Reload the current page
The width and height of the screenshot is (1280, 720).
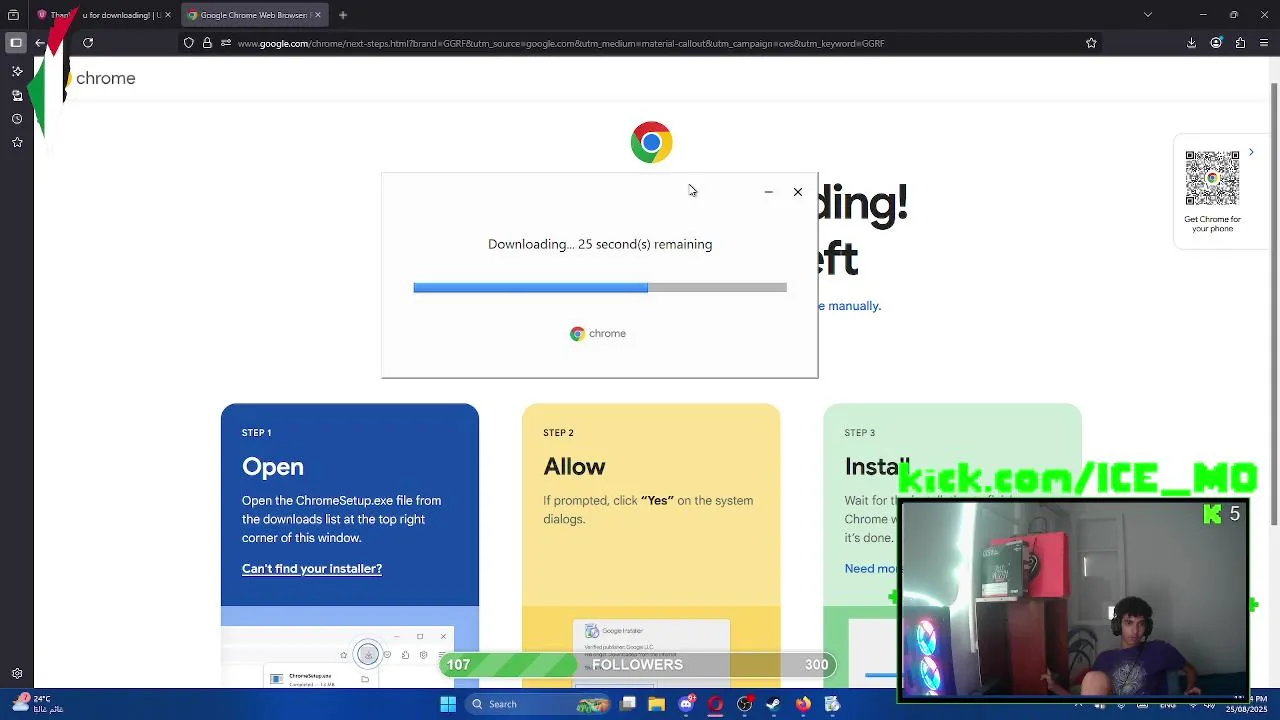click(88, 43)
